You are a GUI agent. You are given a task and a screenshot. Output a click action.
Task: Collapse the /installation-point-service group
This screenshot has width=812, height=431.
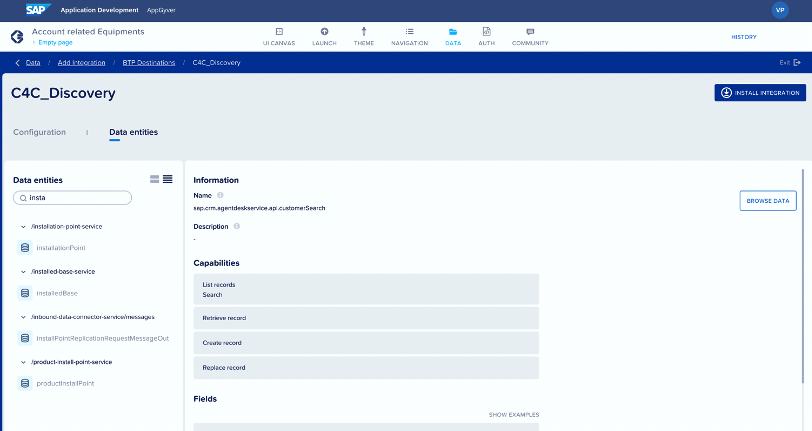[x=23, y=227]
